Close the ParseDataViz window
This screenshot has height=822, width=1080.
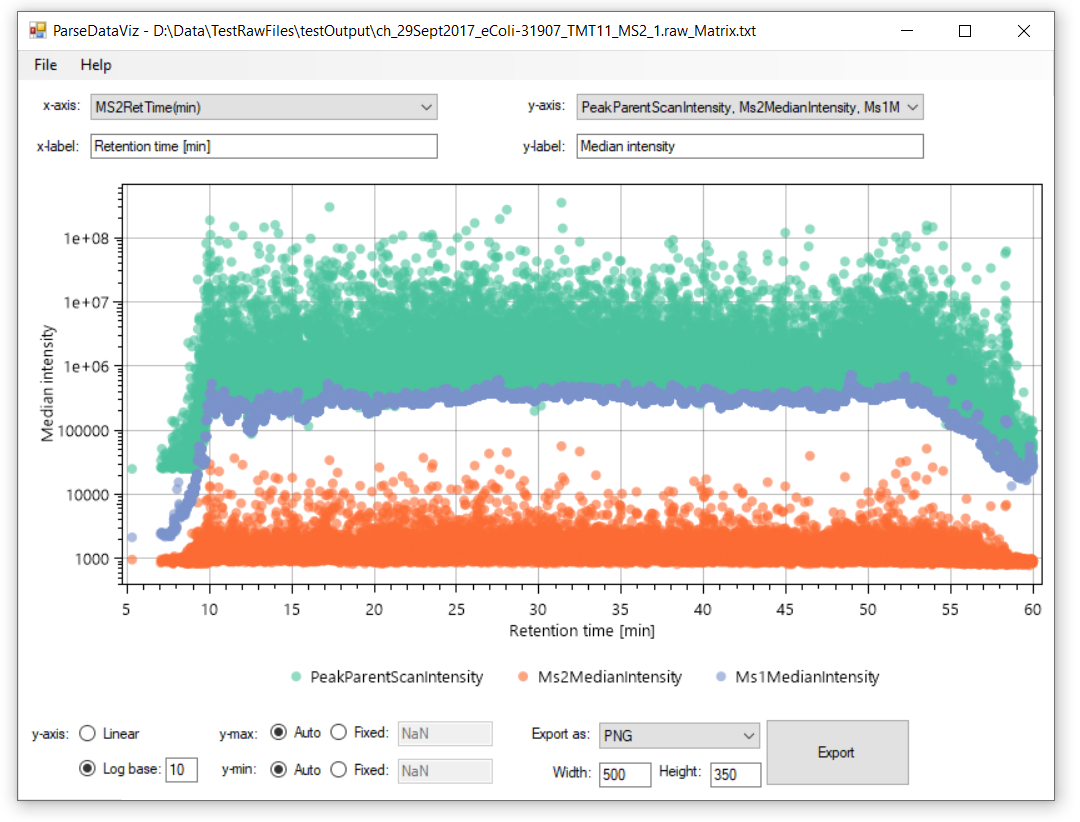tap(1024, 31)
